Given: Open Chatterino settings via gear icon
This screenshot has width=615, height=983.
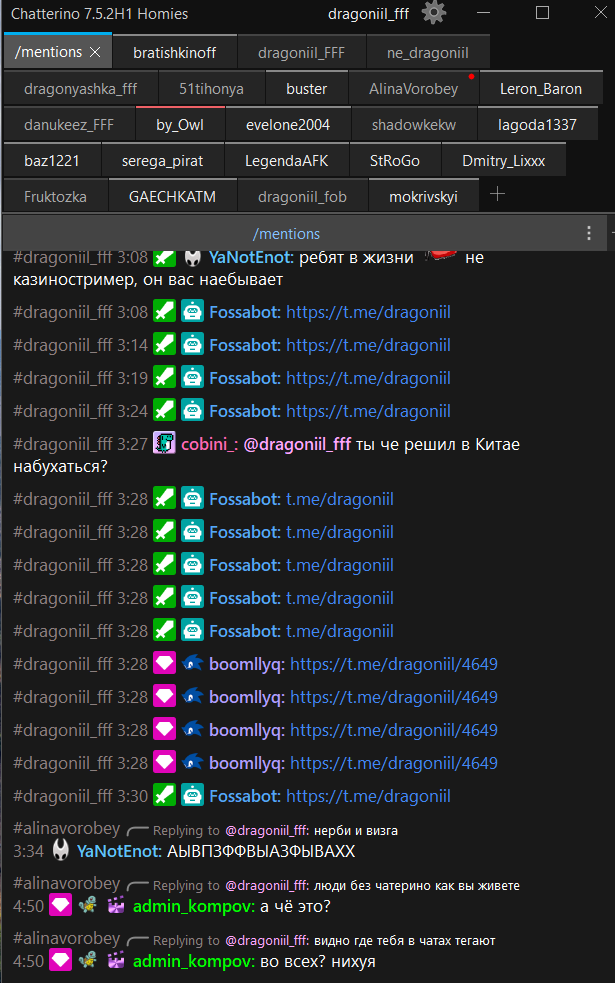Looking at the screenshot, I should (434, 13).
